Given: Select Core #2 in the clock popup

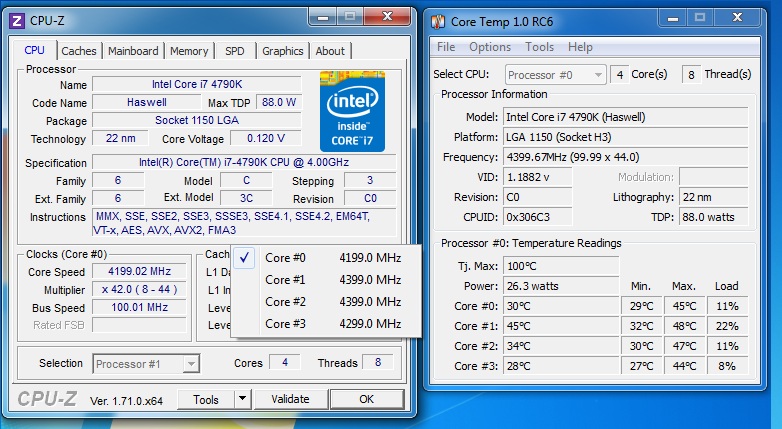Looking at the screenshot, I should coord(327,302).
